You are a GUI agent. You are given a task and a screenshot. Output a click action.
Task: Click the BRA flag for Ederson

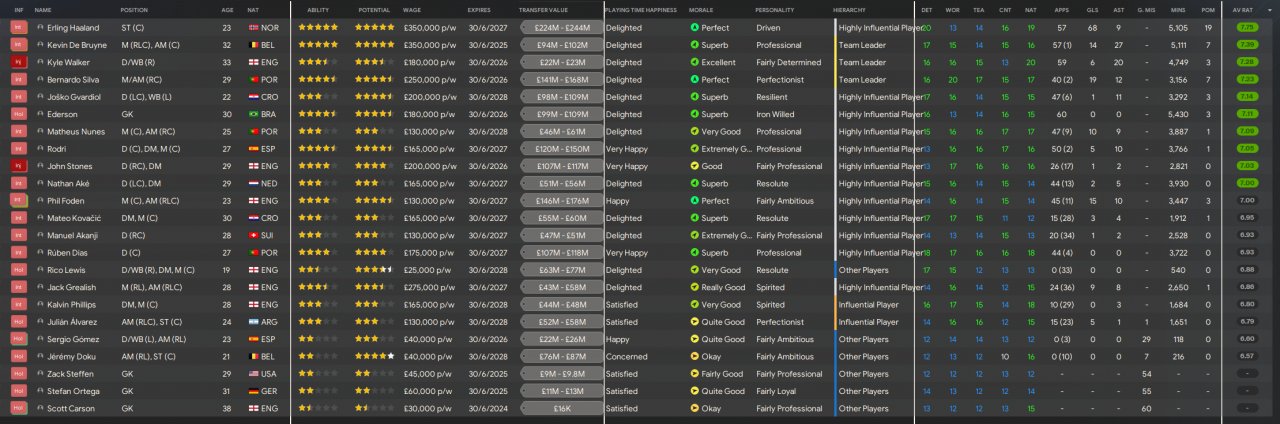pyautogui.click(x=252, y=114)
